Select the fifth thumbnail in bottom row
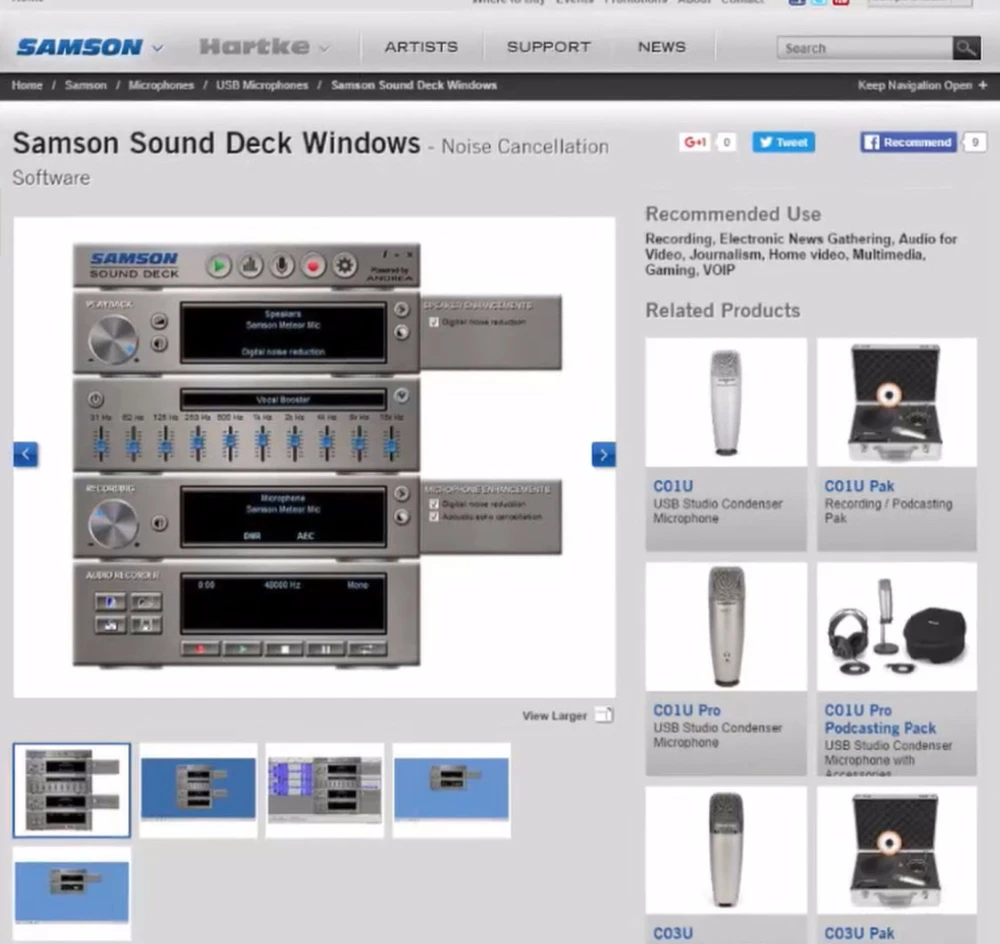Viewport: 1000px width, 944px height. pyautogui.click(x=72, y=894)
